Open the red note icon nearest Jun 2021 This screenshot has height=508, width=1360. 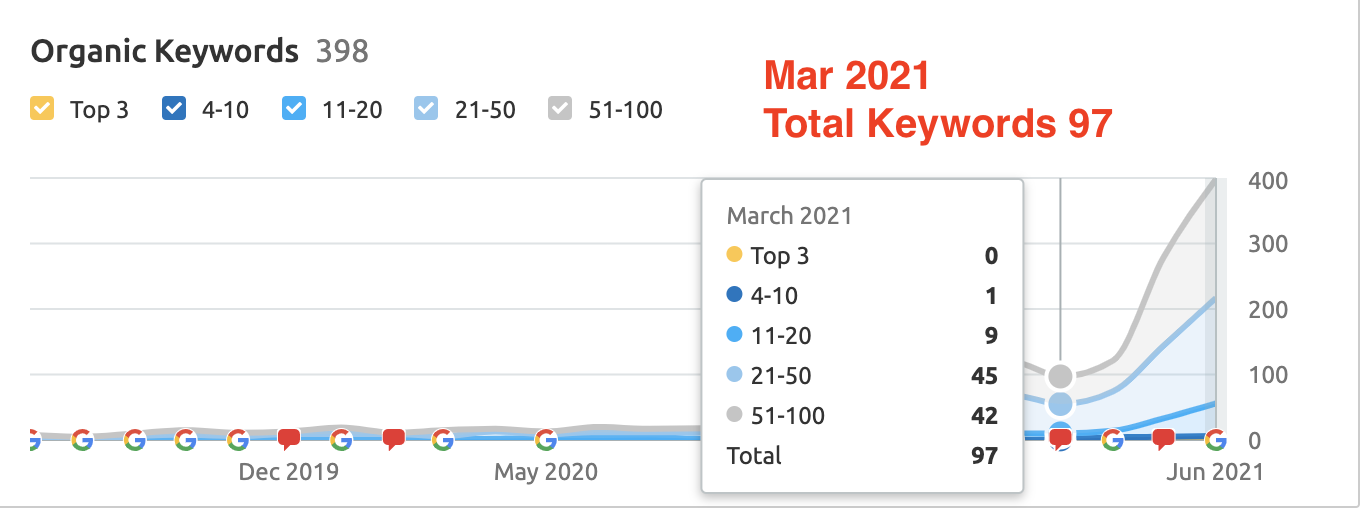1164,438
